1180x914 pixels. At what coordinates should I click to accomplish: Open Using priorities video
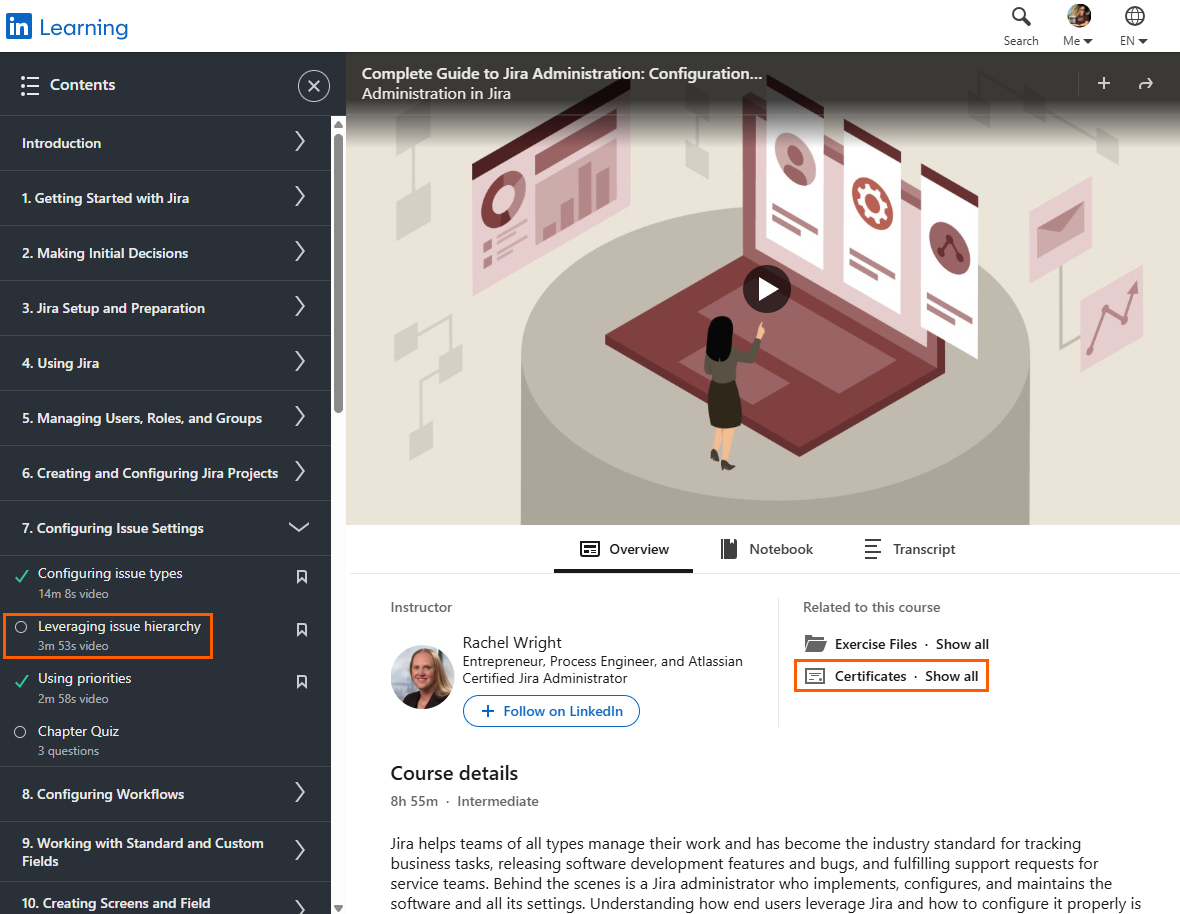coord(84,688)
